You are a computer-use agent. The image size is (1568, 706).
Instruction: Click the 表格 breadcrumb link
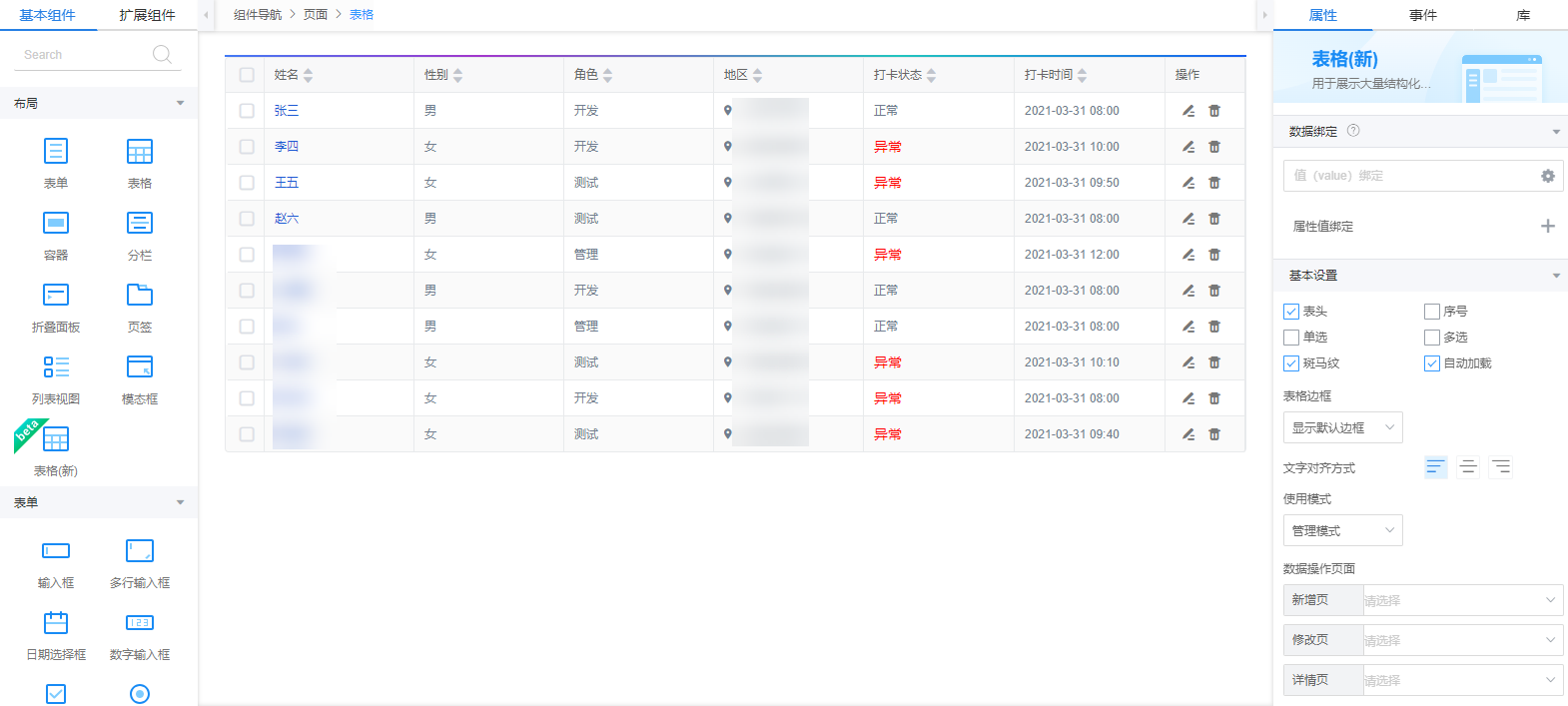(362, 15)
